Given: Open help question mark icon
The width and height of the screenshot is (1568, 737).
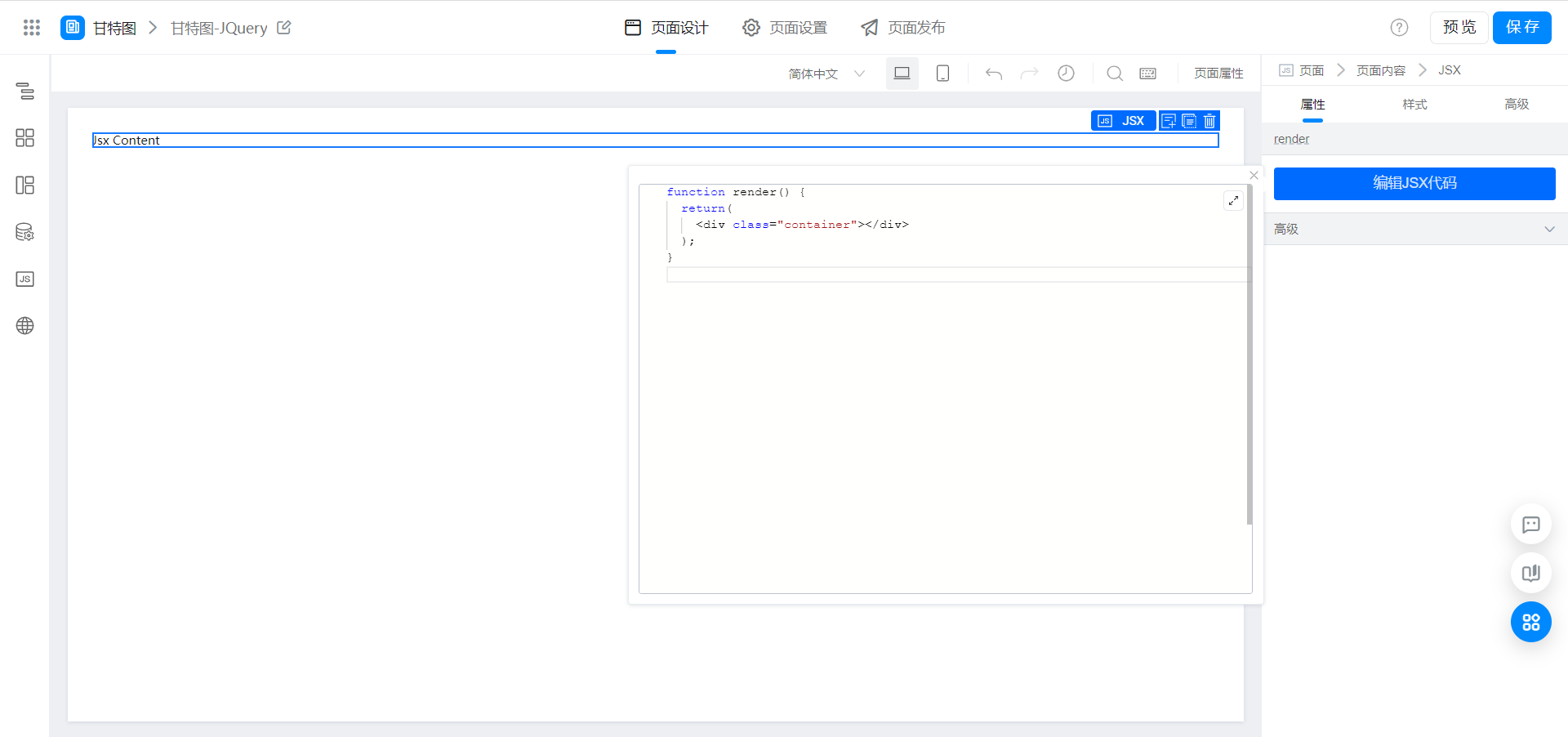Looking at the screenshot, I should (x=1399, y=28).
